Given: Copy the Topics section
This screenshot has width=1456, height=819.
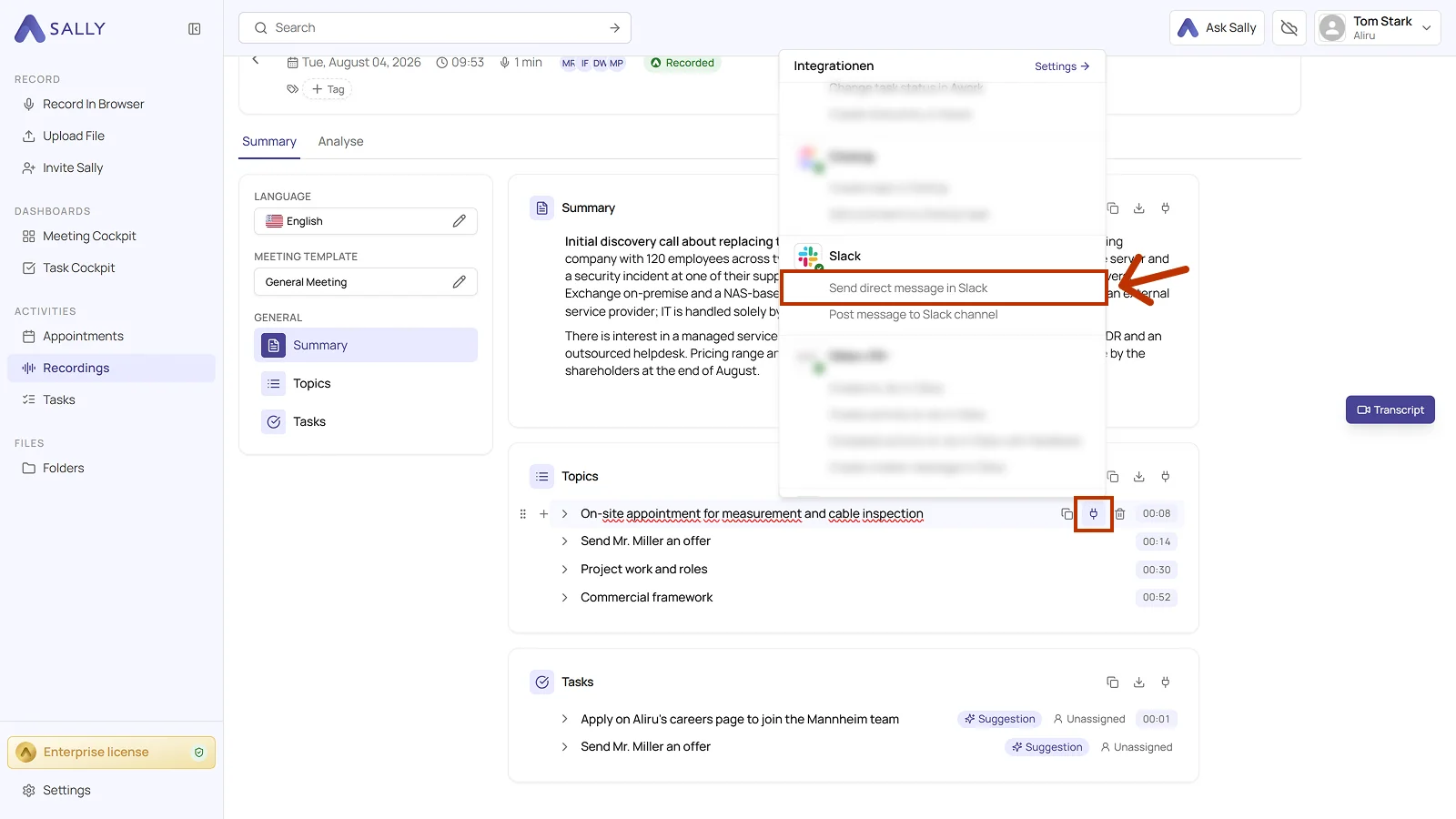Looking at the screenshot, I should [1112, 477].
